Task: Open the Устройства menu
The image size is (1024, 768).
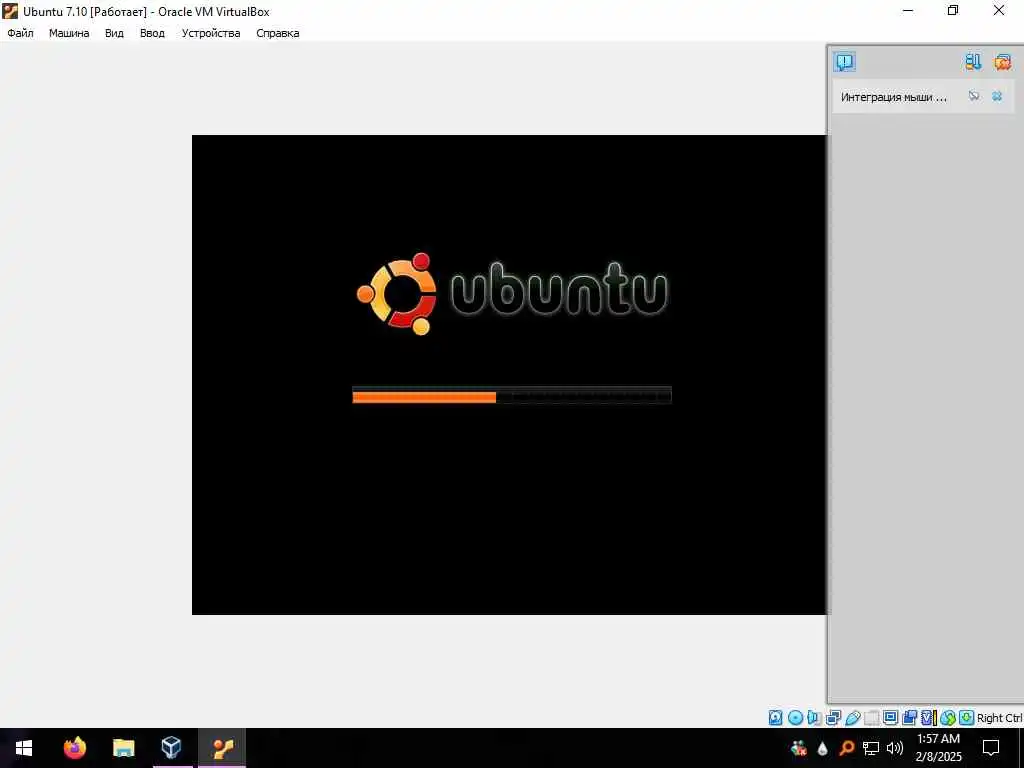Action: [x=210, y=33]
